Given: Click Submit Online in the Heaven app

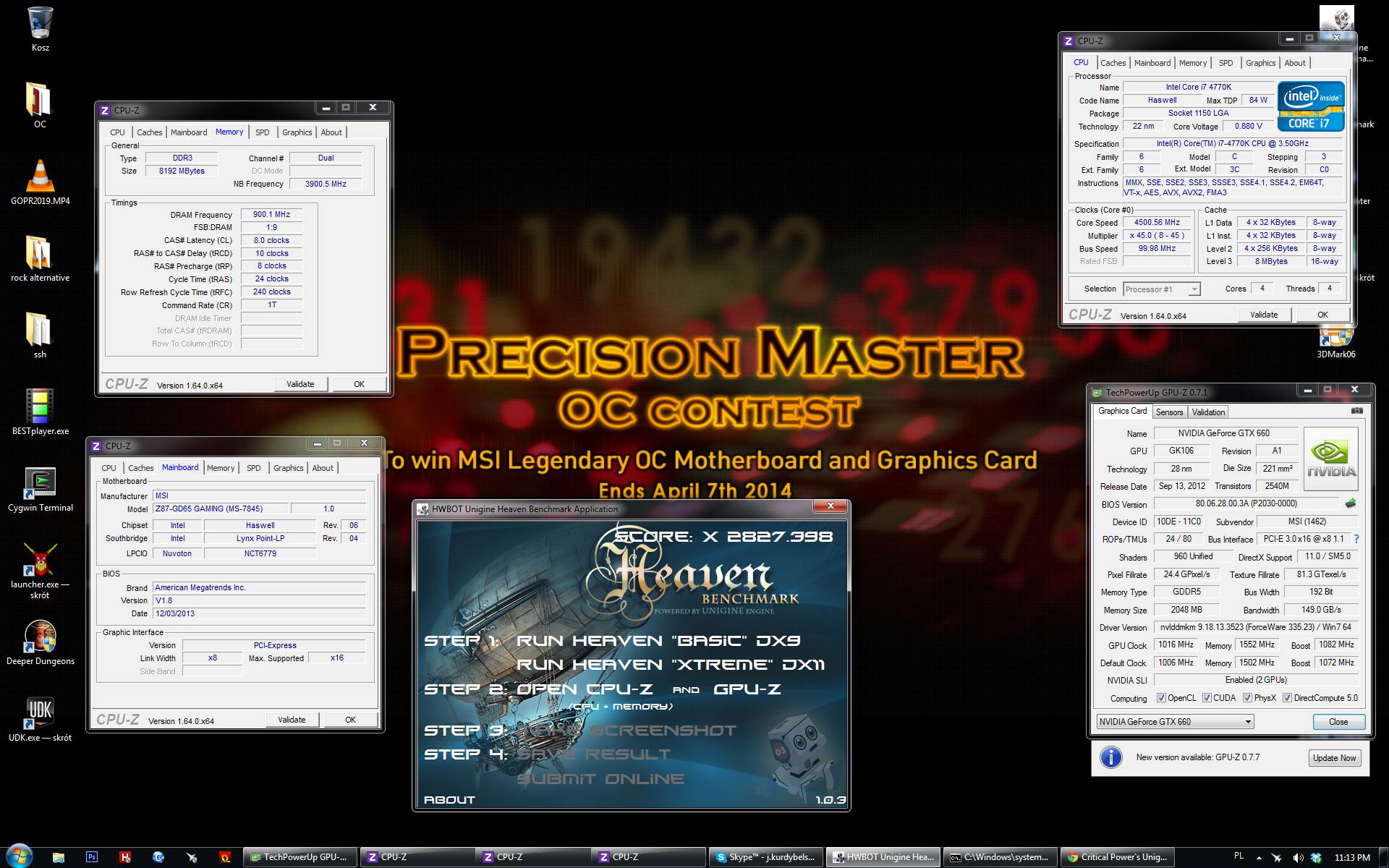Looking at the screenshot, I should tap(600, 779).
